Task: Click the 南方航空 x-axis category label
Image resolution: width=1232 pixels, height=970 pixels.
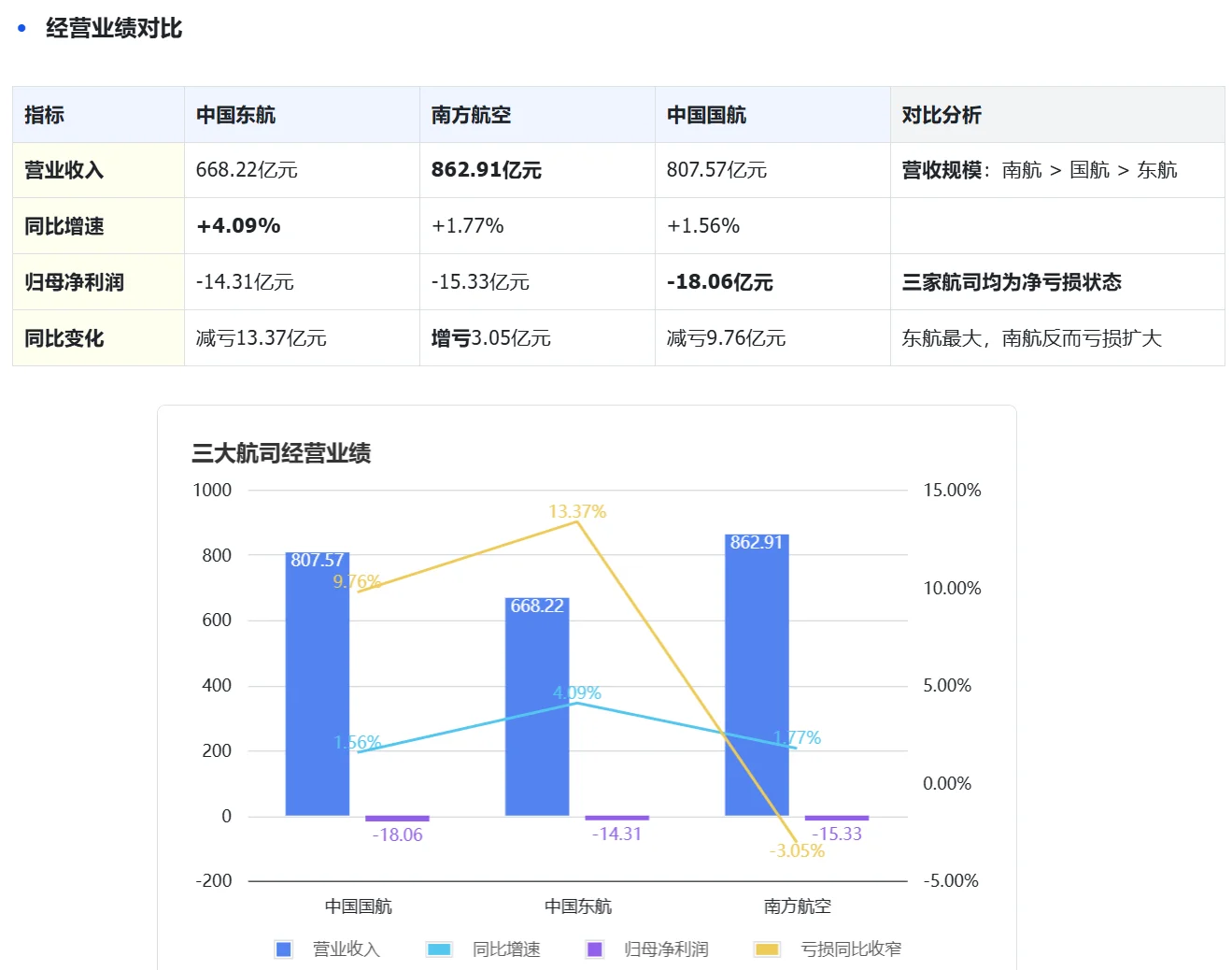Action: (798, 906)
